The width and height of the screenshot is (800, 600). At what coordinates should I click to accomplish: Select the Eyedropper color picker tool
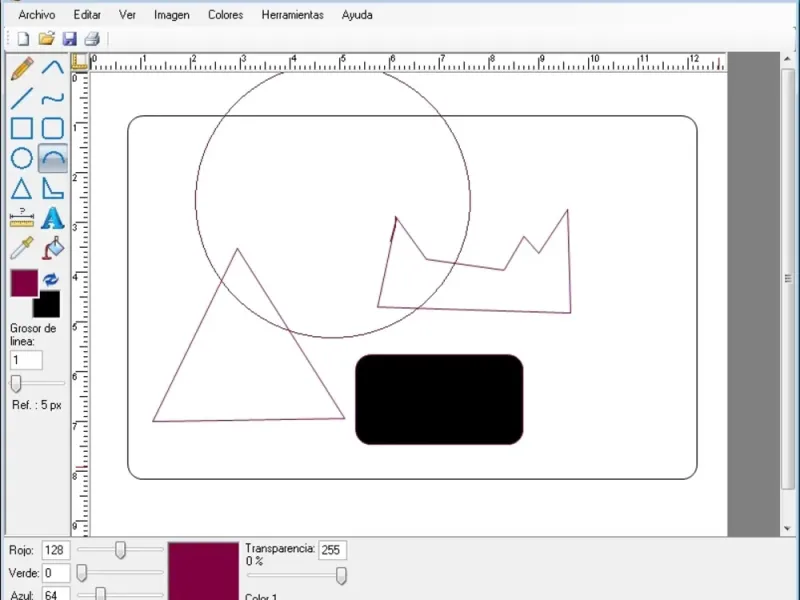pyautogui.click(x=22, y=248)
